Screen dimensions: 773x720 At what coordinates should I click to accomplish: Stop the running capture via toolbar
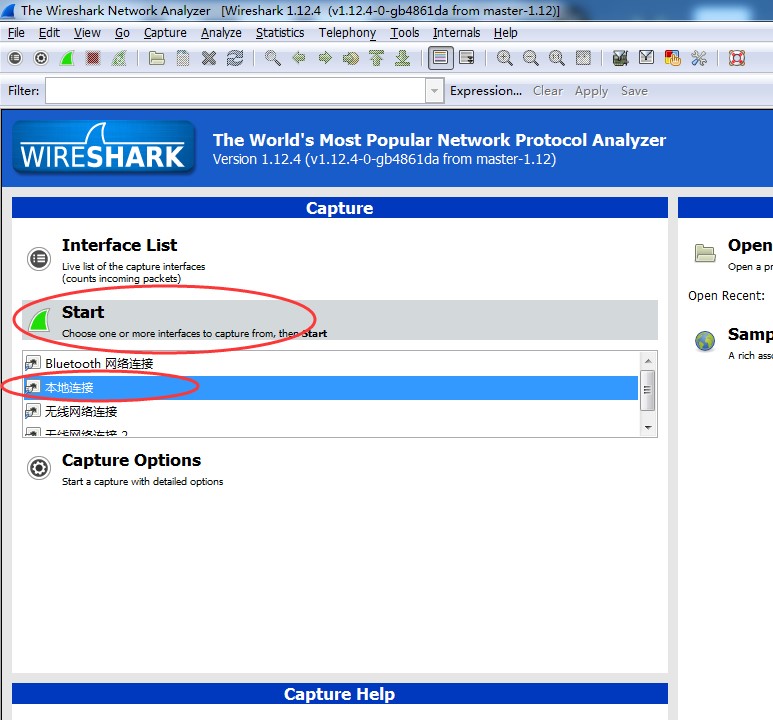(93, 58)
